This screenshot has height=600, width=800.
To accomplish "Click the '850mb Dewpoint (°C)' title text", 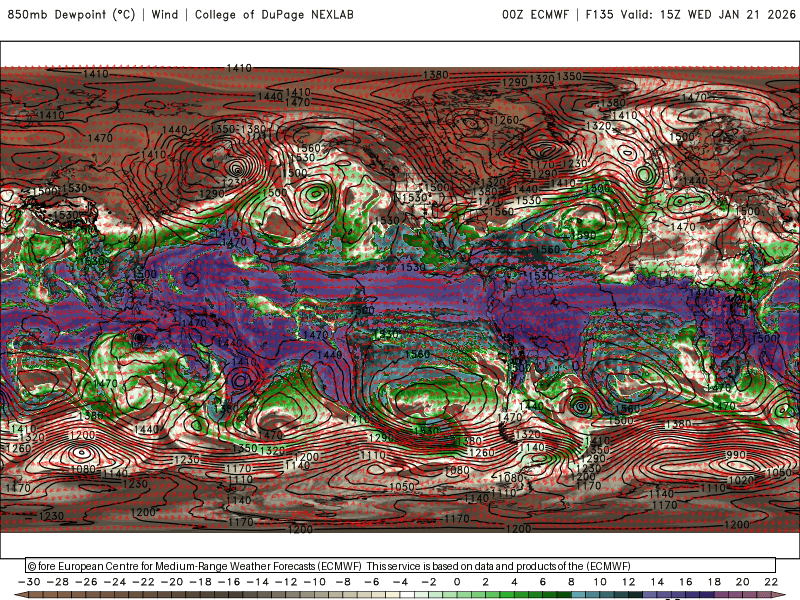I will 71,14.
